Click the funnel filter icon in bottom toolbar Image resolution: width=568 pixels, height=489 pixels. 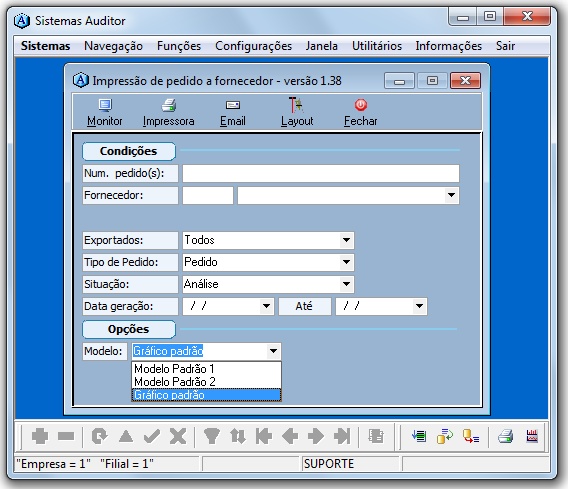click(212, 436)
